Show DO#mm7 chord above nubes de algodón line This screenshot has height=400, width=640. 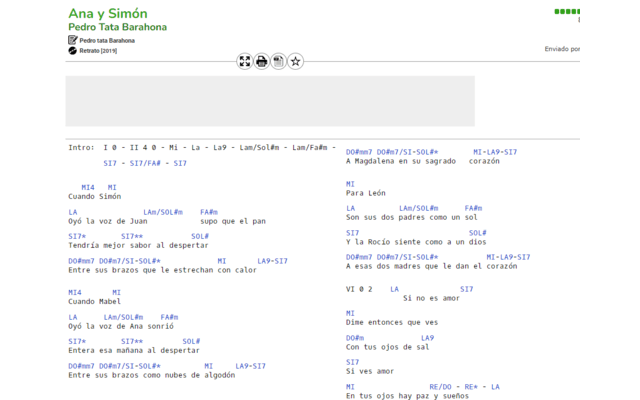pyautogui.click(x=81, y=366)
